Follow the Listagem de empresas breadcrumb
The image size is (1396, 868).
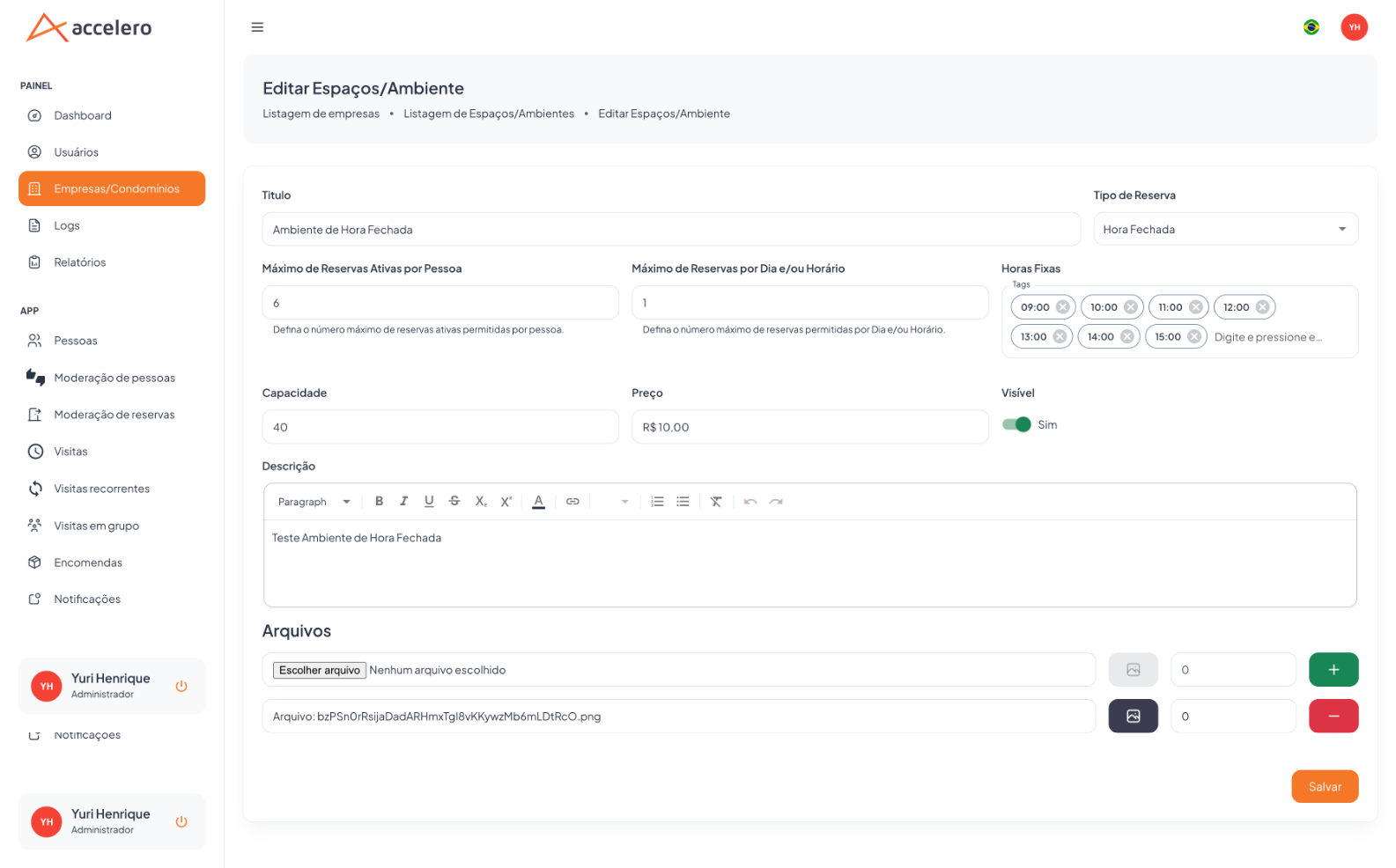(x=321, y=114)
